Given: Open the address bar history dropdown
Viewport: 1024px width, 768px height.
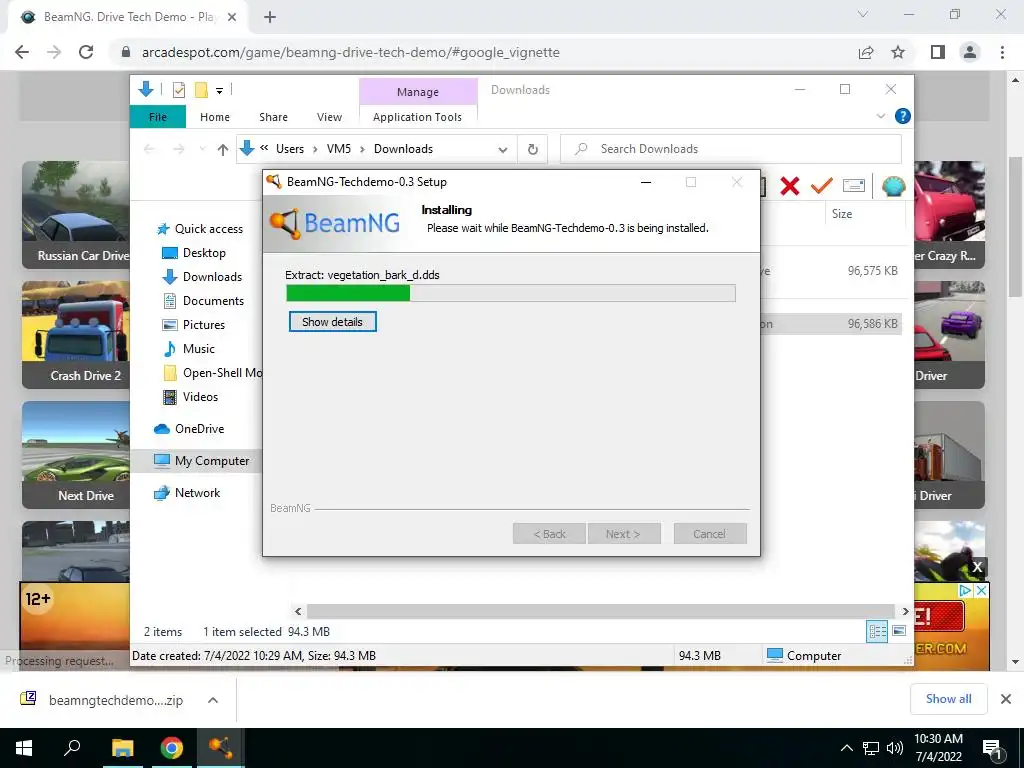Looking at the screenshot, I should [x=502, y=150].
